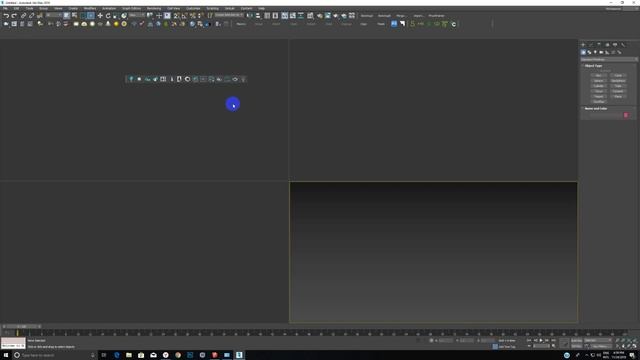Toggle Angle Snap
This screenshot has width=640, height=360.
click(x=184, y=16)
